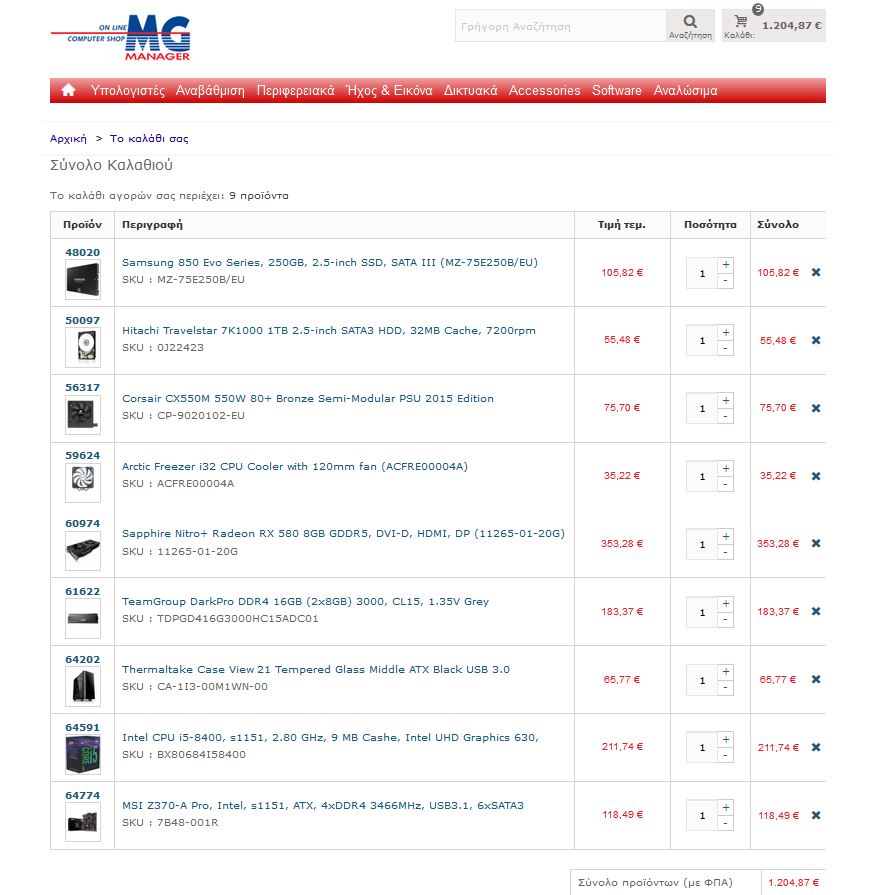Image resolution: width=871 pixels, height=895 pixels.
Task: Open the Περιφερειακά menu
Action: tap(295, 91)
